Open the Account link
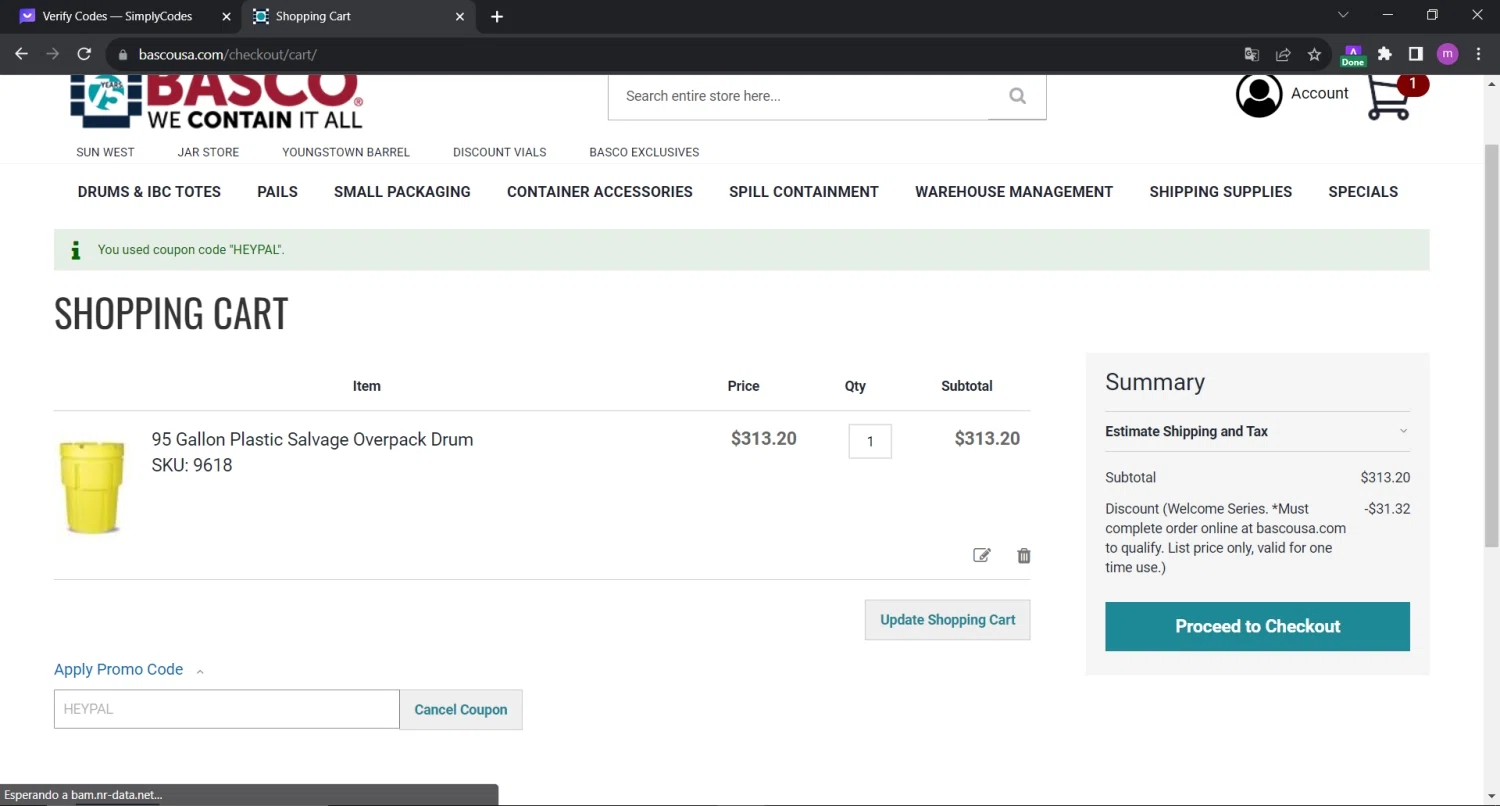Viewport: 1500px width, 806px height. pos(1320,93)
